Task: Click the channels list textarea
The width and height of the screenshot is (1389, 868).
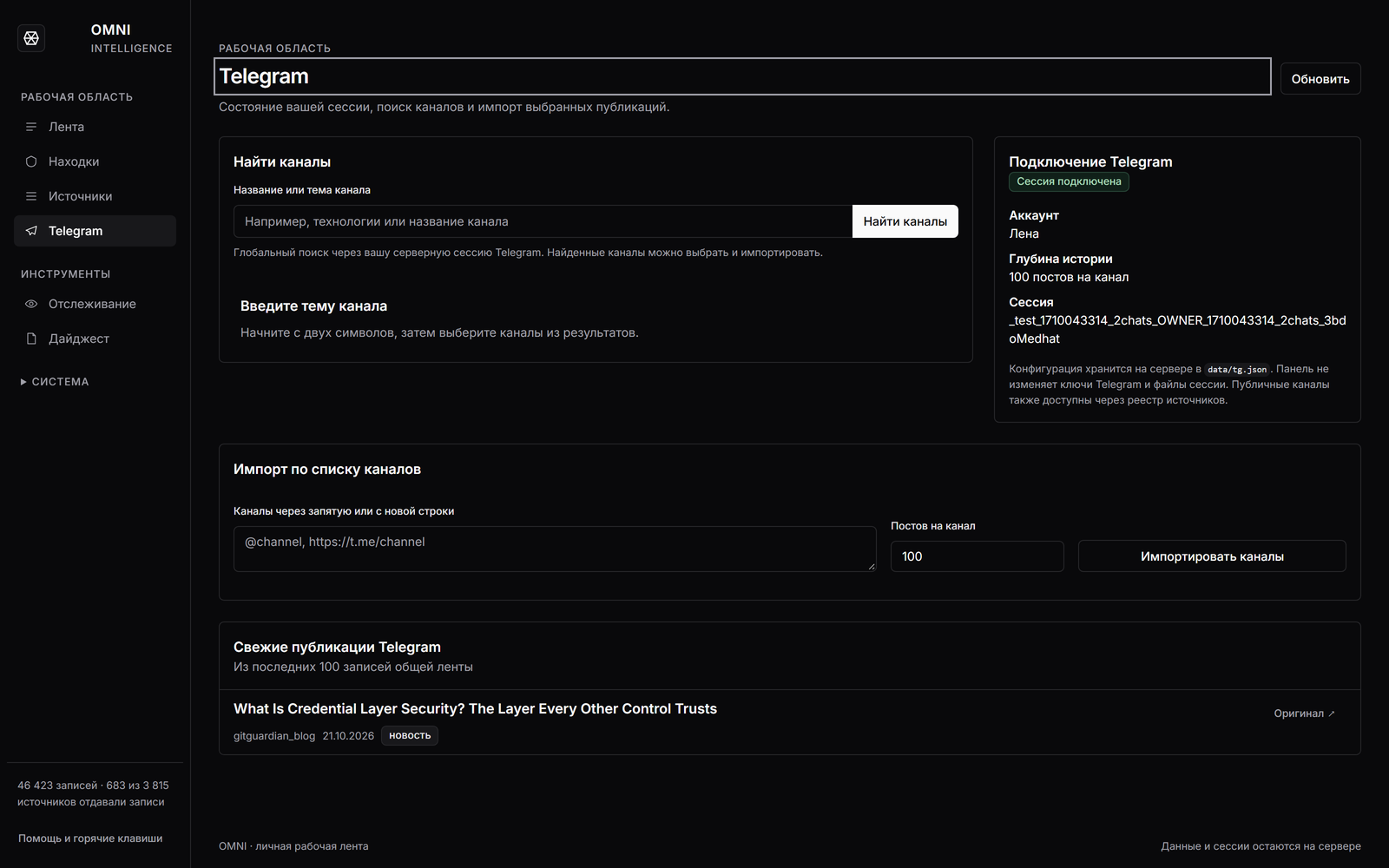Action: 555,549
